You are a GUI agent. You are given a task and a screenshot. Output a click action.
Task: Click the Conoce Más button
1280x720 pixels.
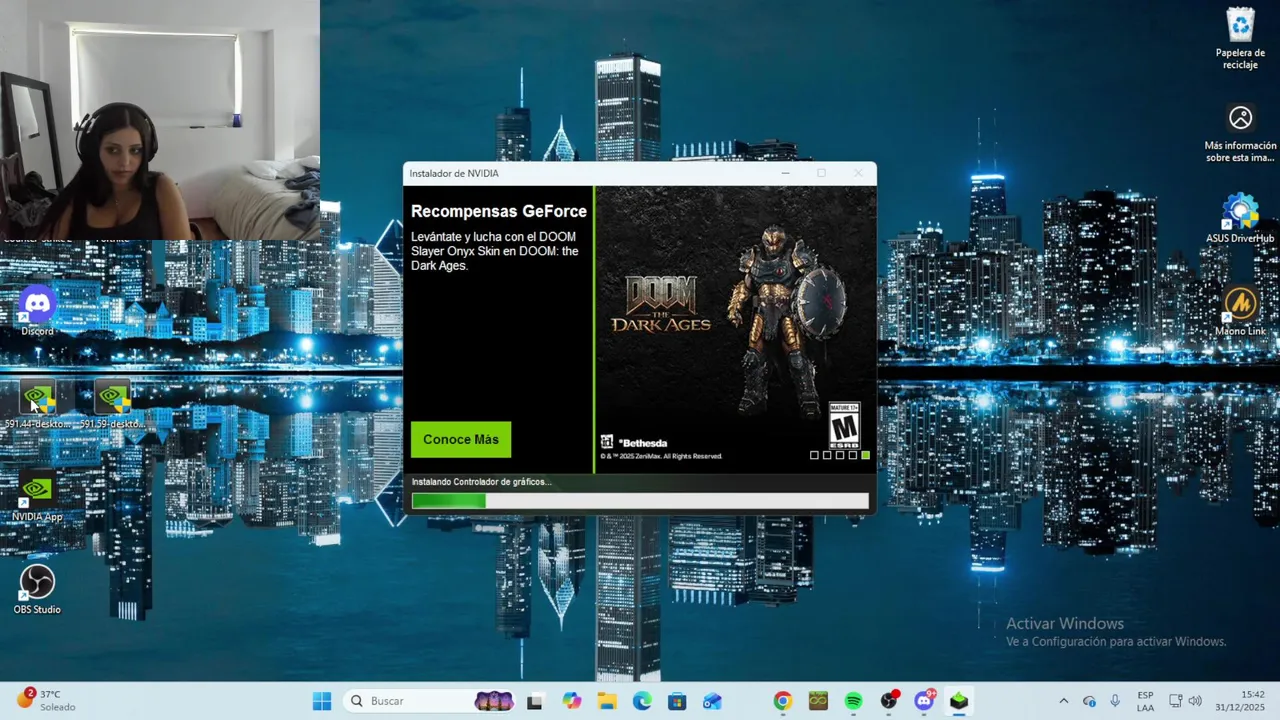tap(461, 440)
